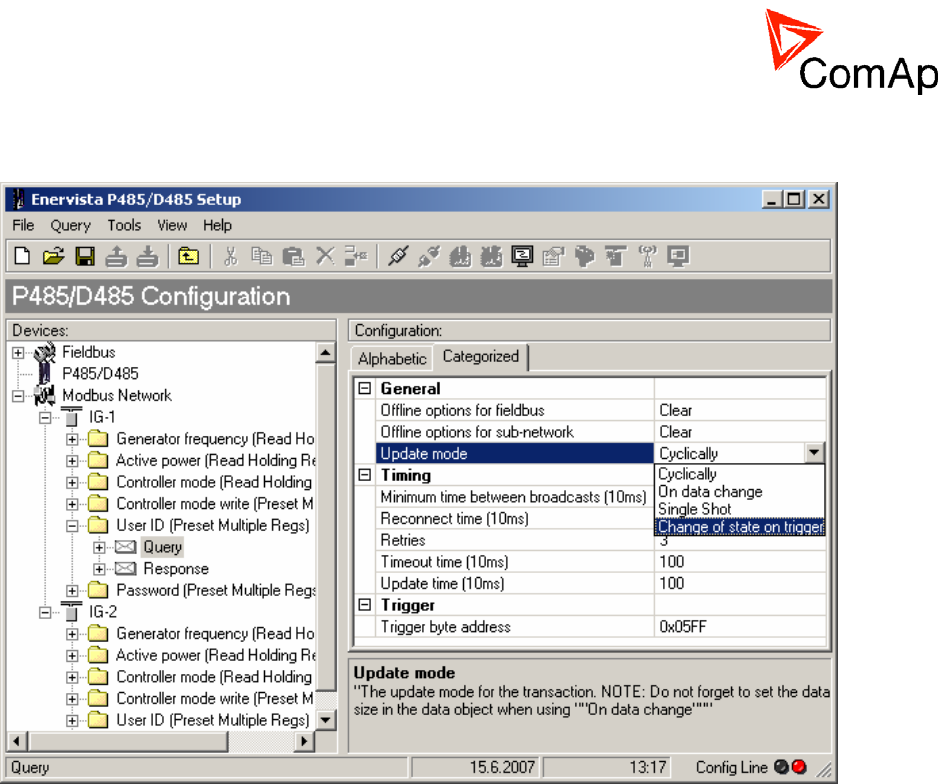This screenshot has width=938, height=784.
Task: Click the Modbus Network icon
Action: [45, 395]
